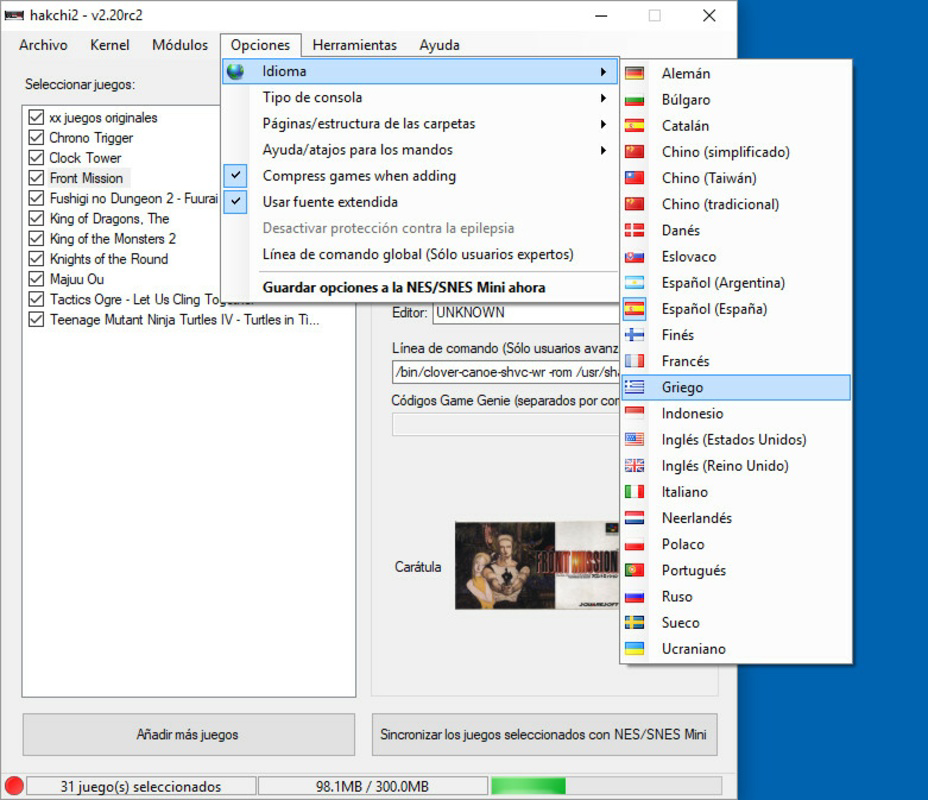The width and height of the screenshot is (928, 800).
Task: Click the highlighted Spain flag icon for Español (España)
Action: click(x=634, y=308)
